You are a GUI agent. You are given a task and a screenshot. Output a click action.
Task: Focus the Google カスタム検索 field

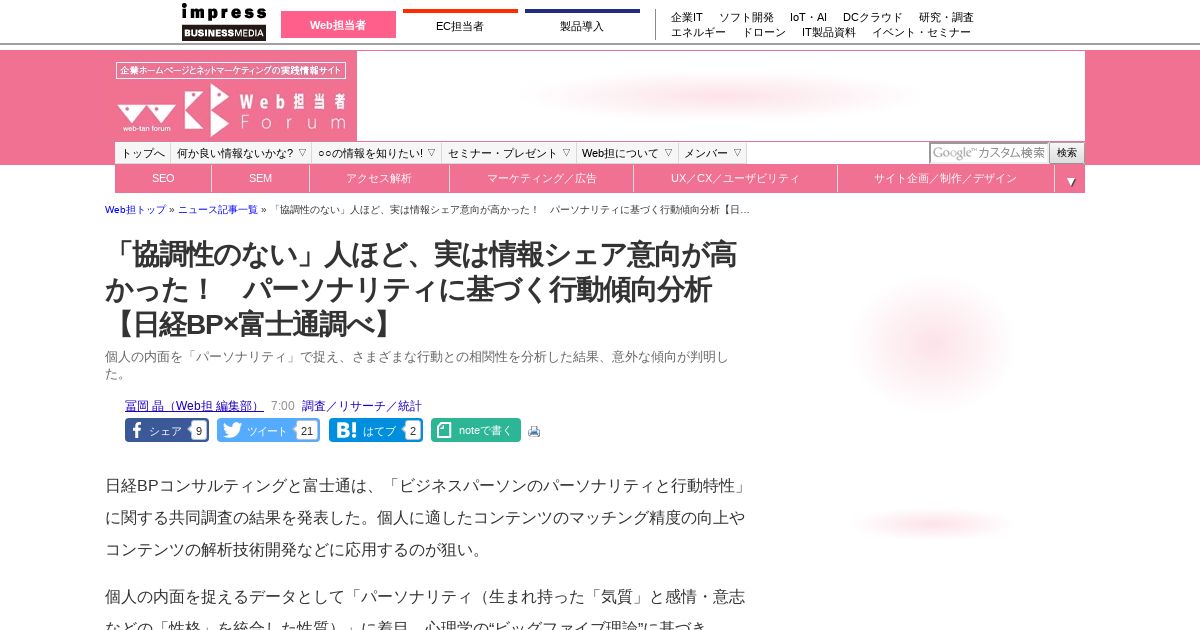point(989,153)
